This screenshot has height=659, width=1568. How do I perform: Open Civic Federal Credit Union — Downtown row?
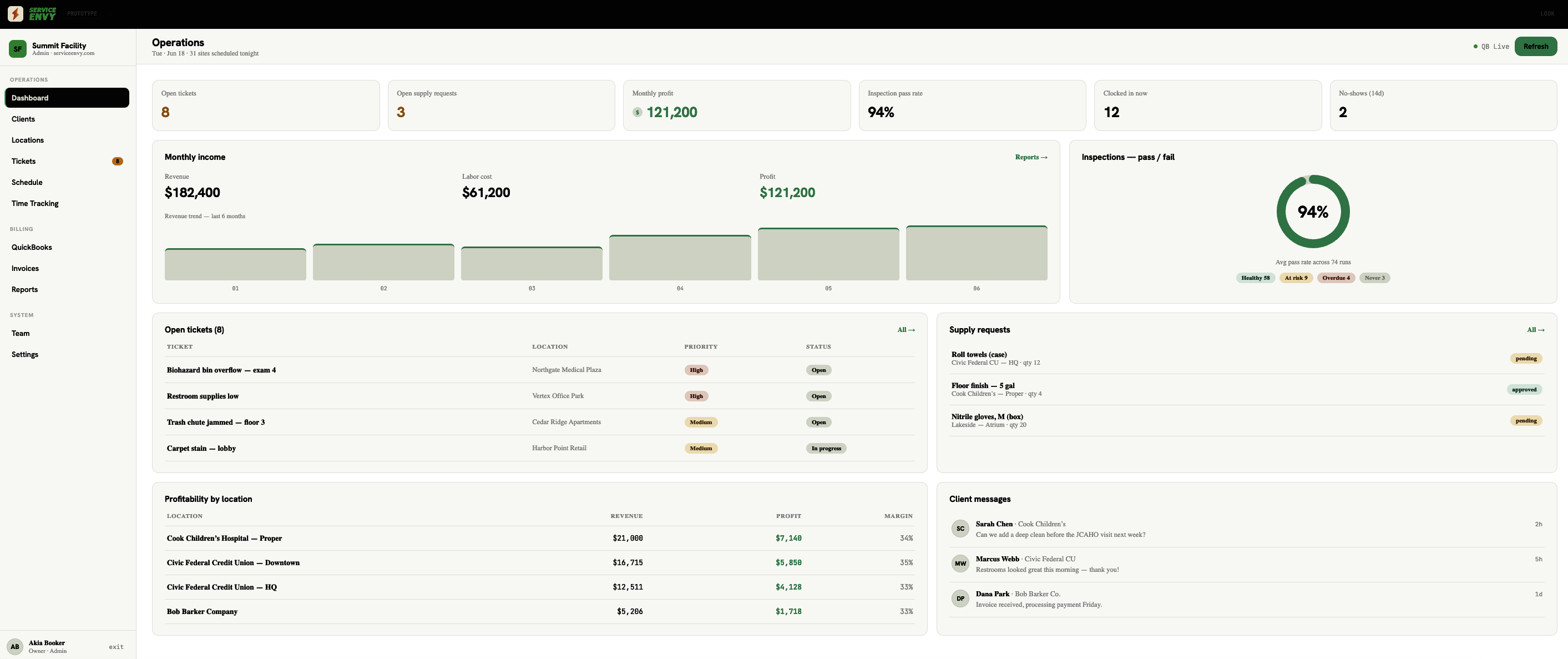tap(540, 563)
